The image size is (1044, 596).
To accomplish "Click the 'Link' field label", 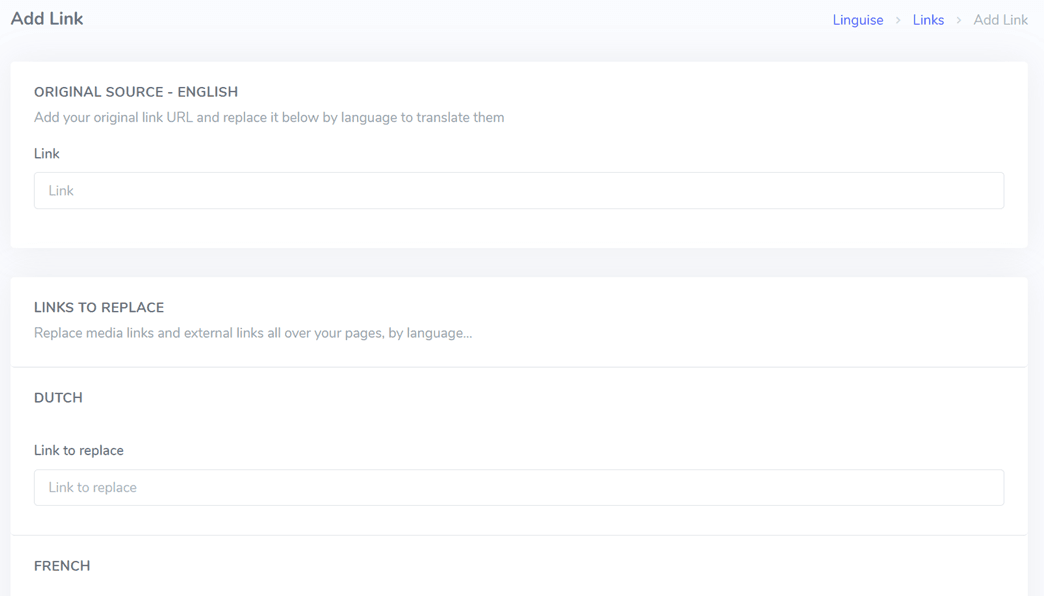I will [47, 154].
